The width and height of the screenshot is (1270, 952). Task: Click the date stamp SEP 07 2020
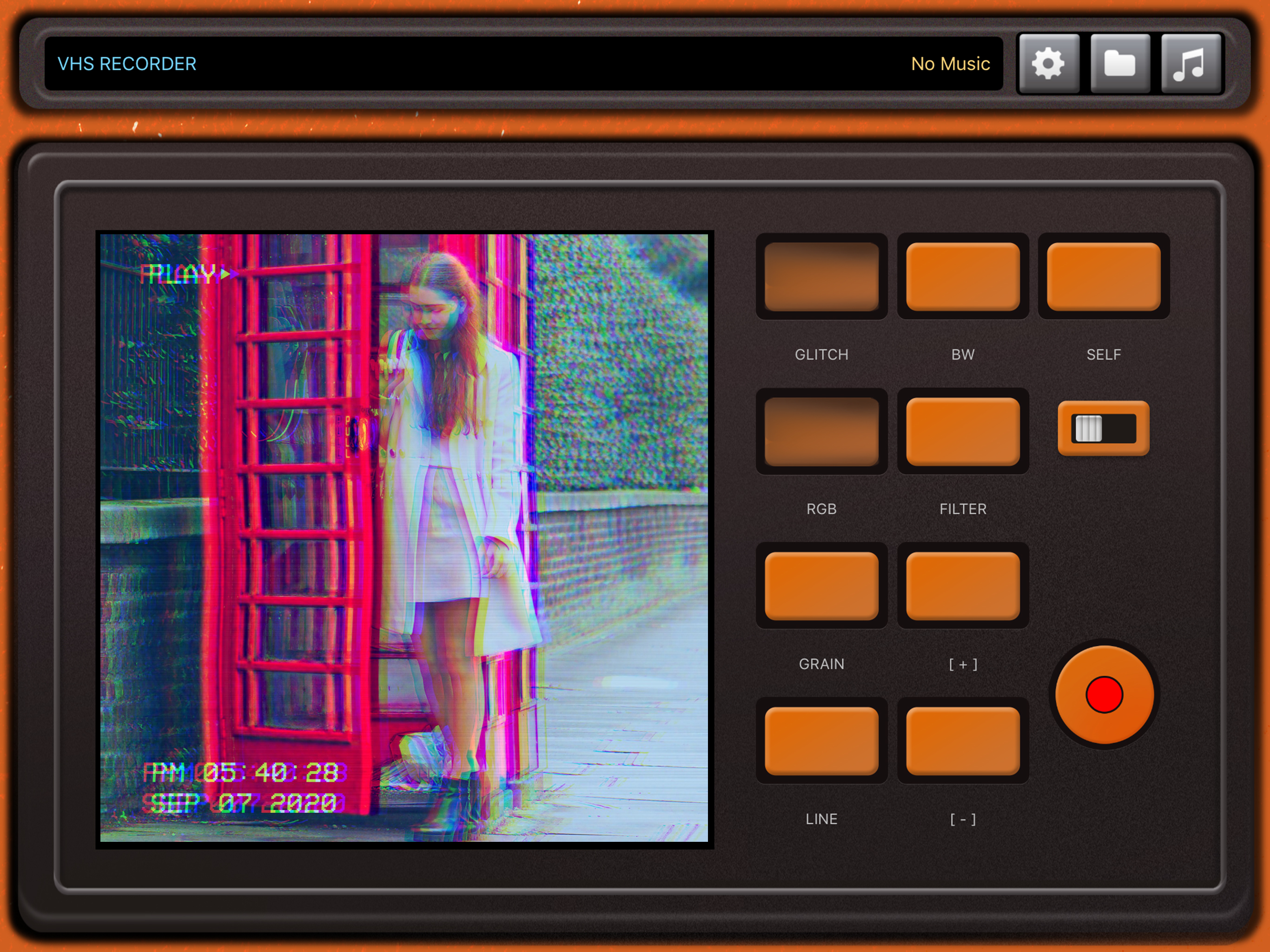tap(244, 802)
